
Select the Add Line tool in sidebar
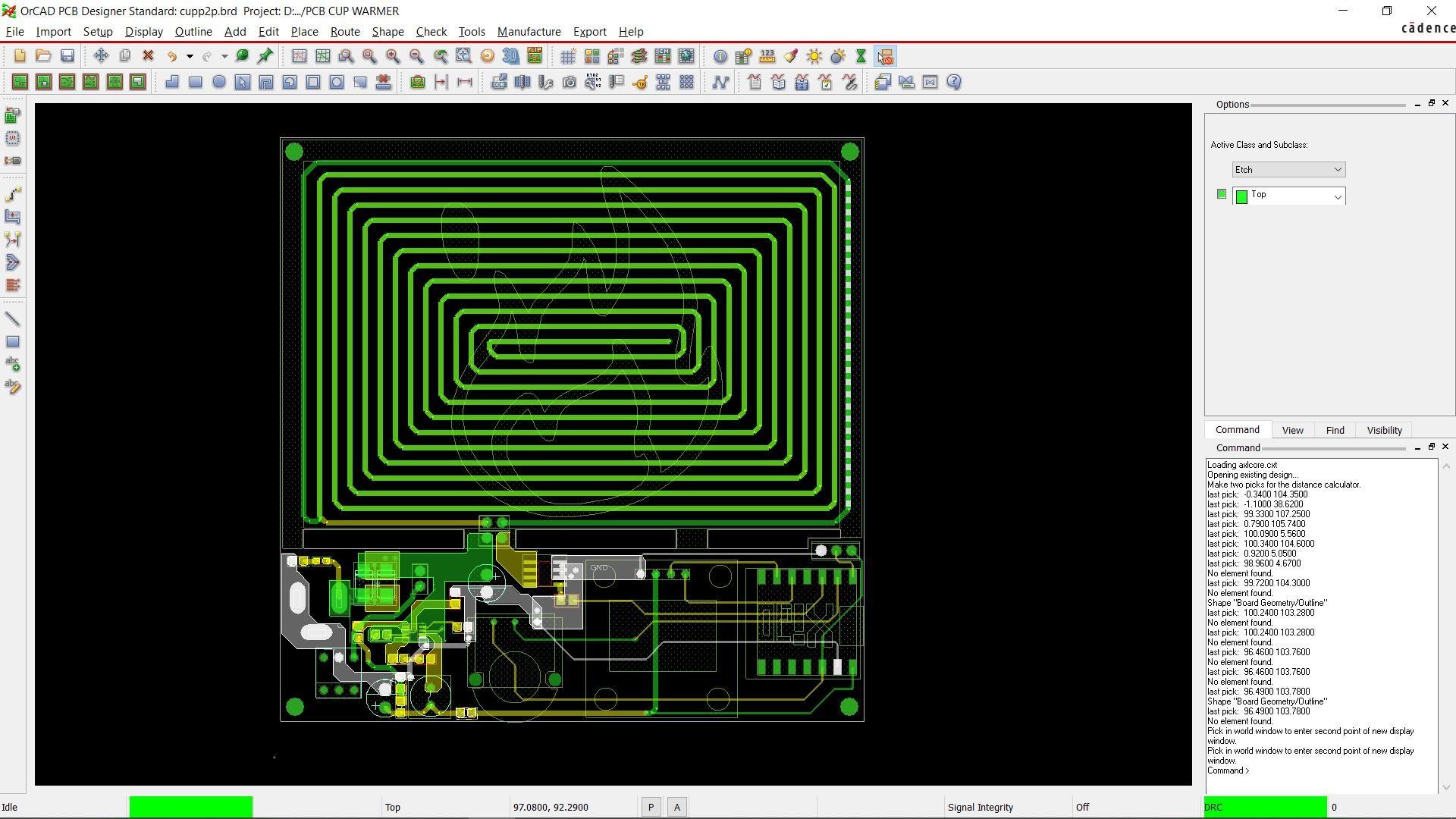[13, 318]
